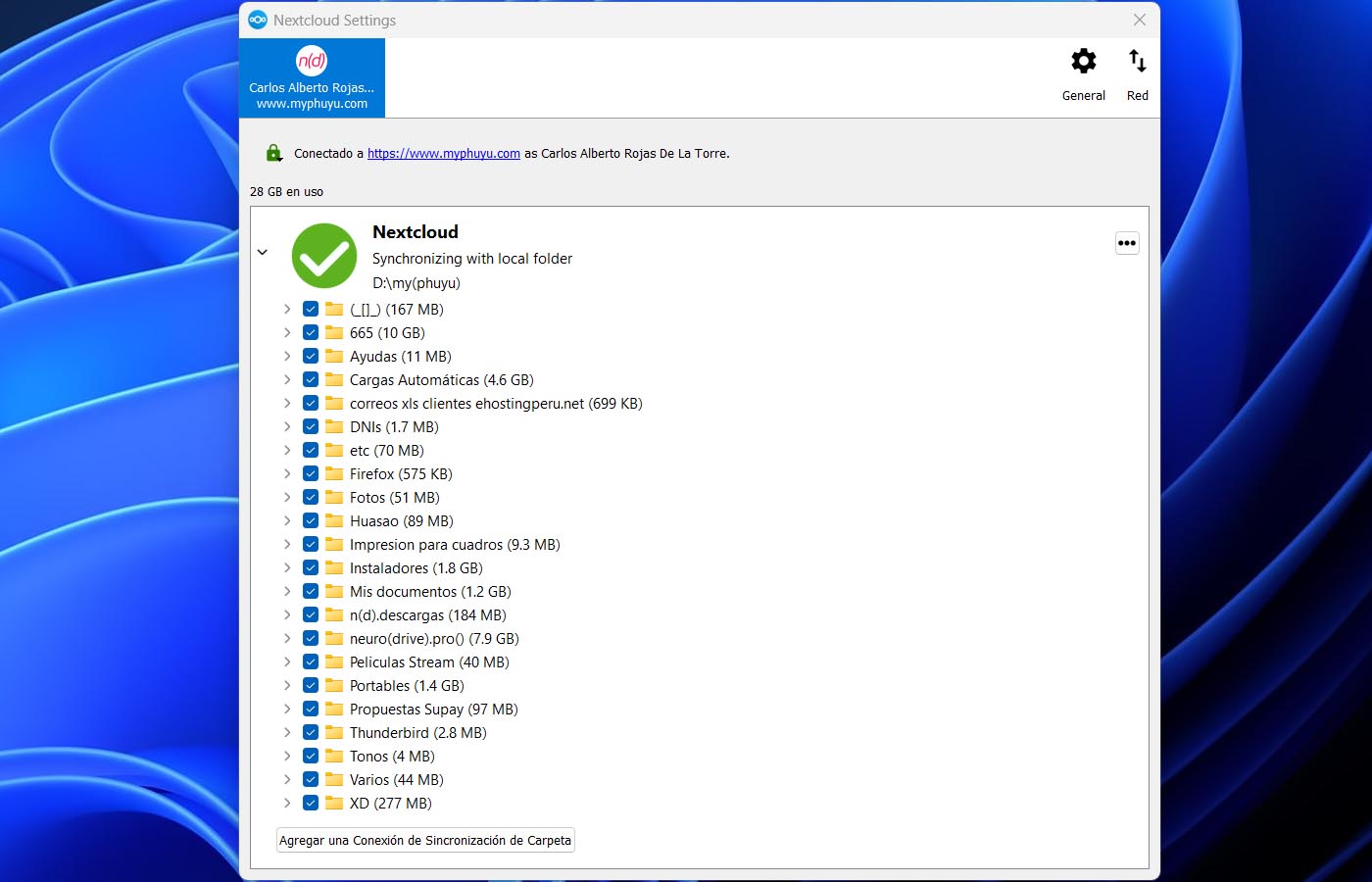The height and width of the screenshot is (882, 1372).
Task: Click the folder icon for n(d).descargas
Action: [x=334, y=614]
